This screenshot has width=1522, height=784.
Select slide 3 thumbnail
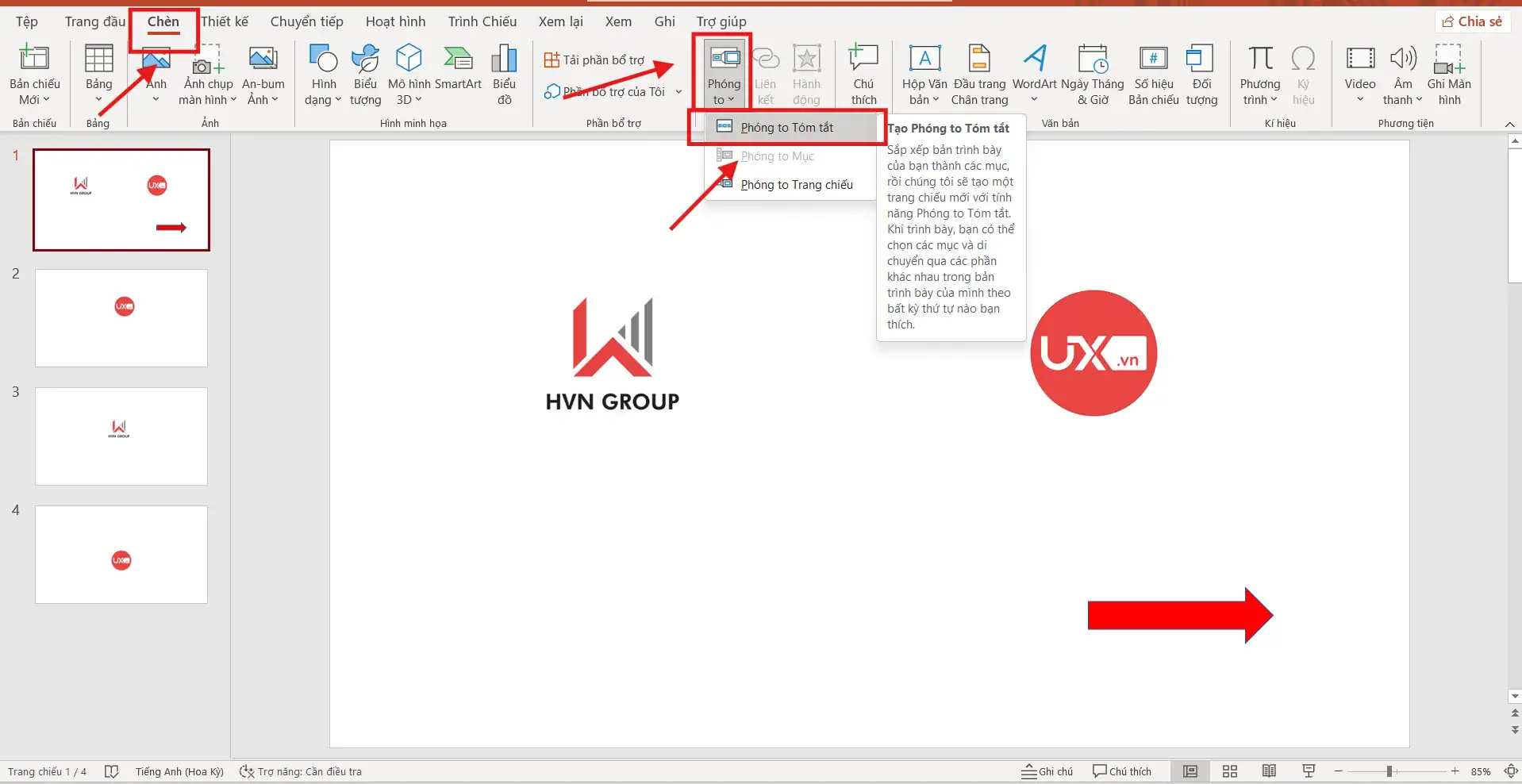coord(121,436)
